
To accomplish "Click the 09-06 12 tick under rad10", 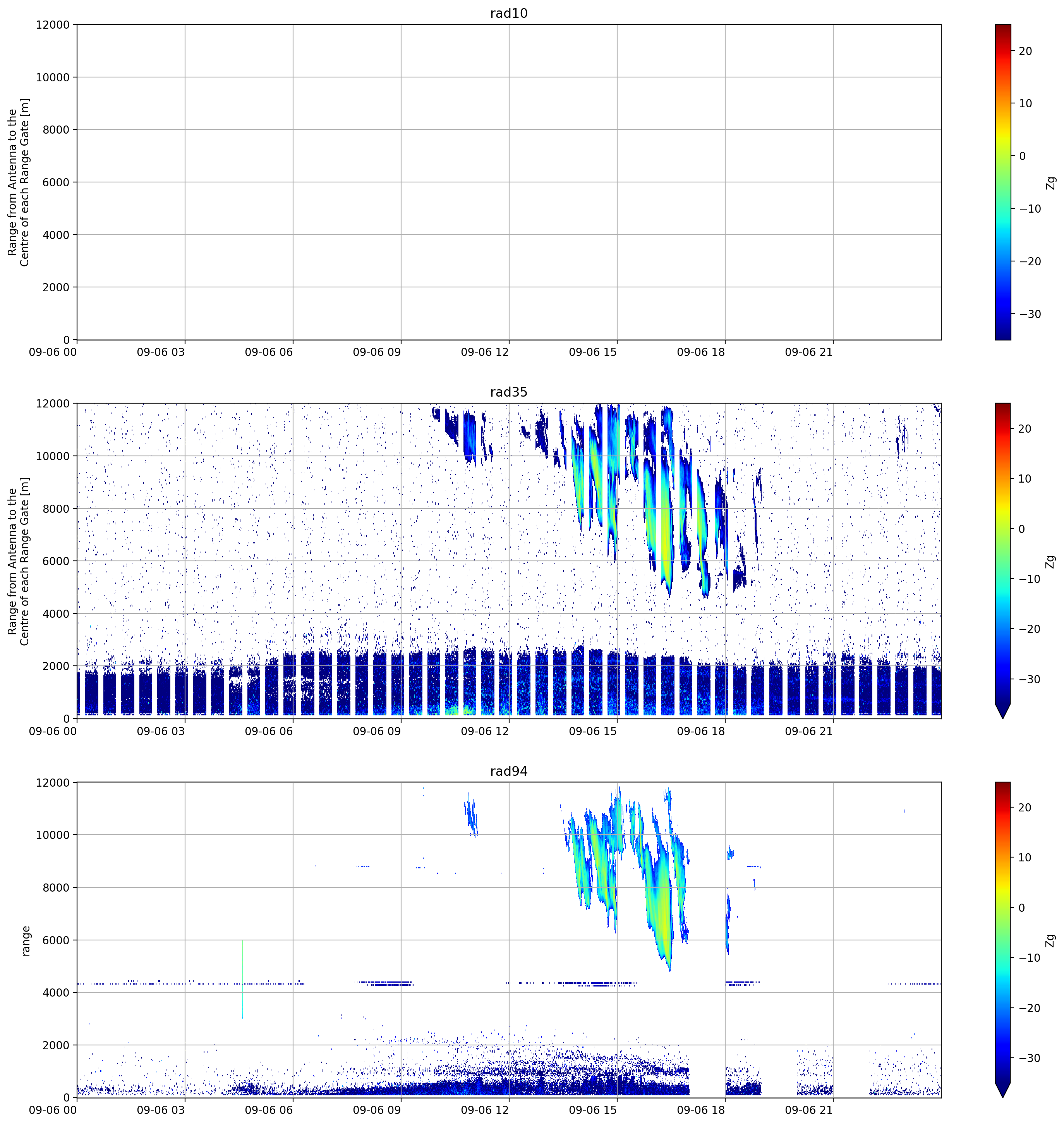I will click(485, 352).
